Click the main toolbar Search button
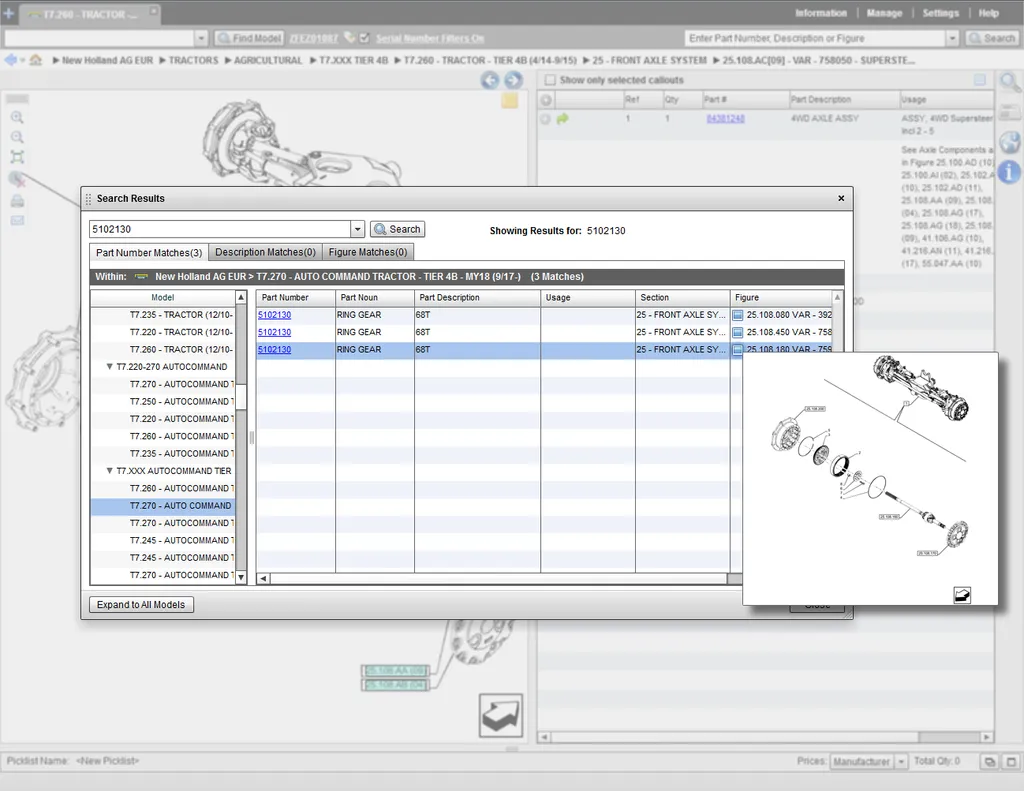The width and height of the screenshot is (1024, 791). click(992, 39)
